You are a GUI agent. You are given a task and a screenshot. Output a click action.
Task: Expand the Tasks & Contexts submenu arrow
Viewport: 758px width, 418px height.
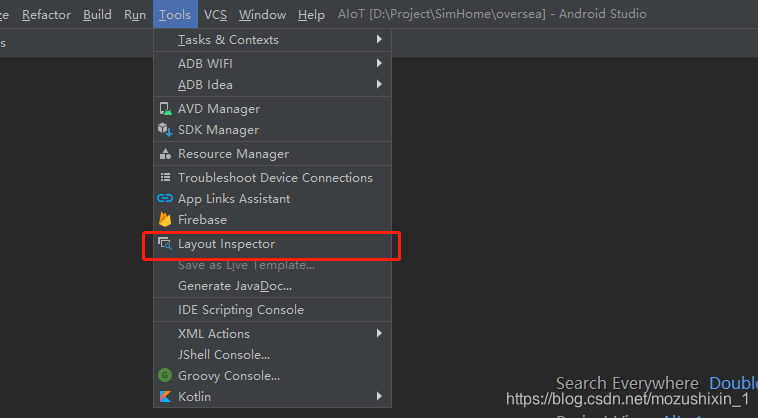pos(379,39)
